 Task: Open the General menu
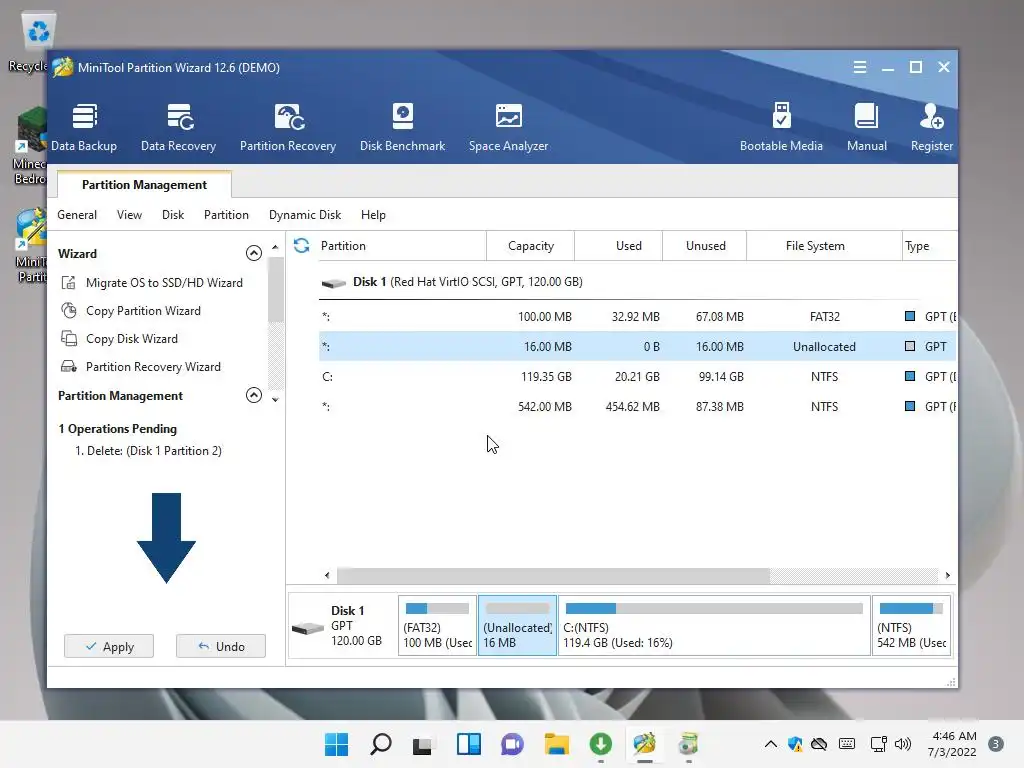coord(77,215)
